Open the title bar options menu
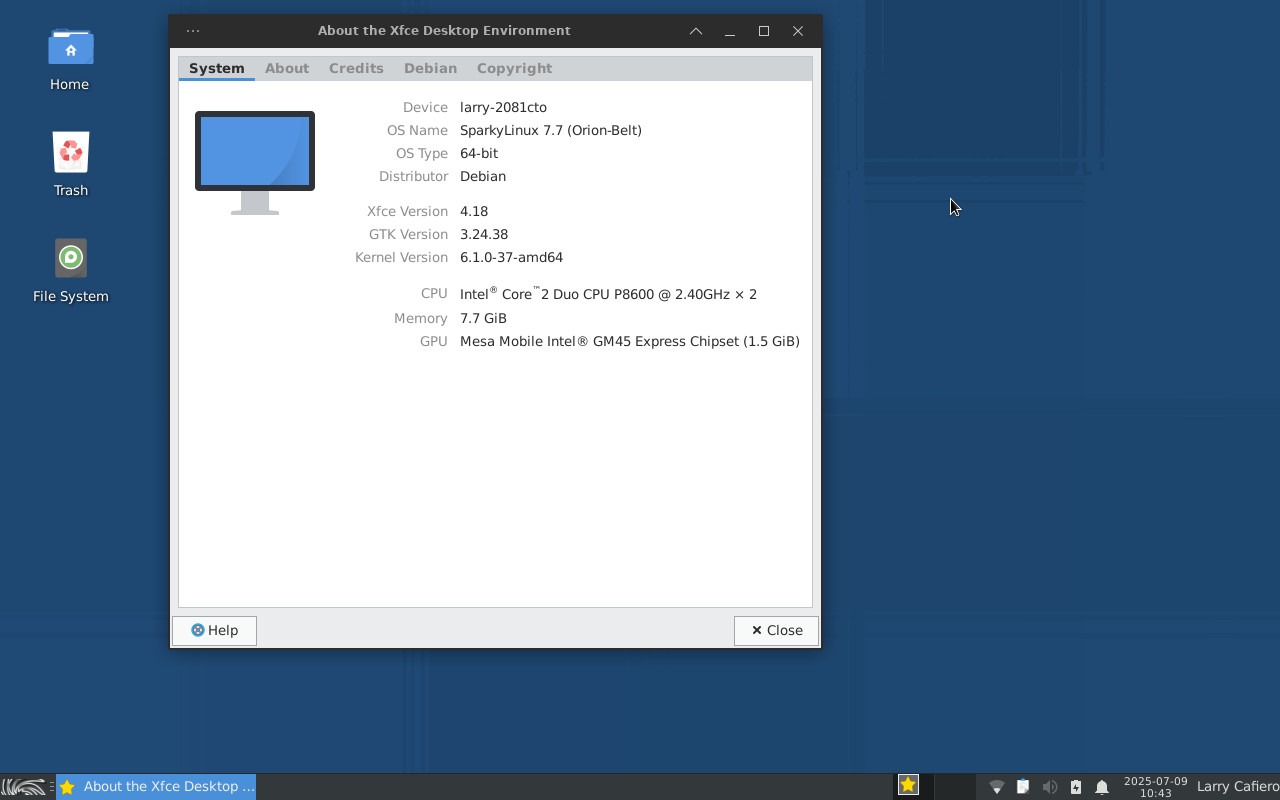 192,31
